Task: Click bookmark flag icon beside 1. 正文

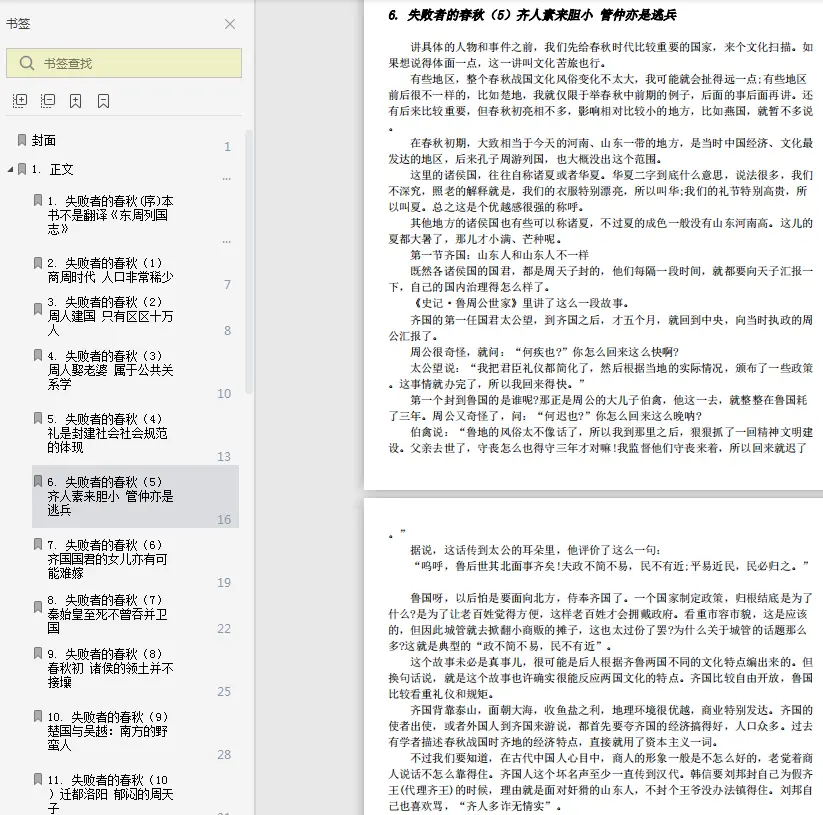Action: [x=22, y=169]
